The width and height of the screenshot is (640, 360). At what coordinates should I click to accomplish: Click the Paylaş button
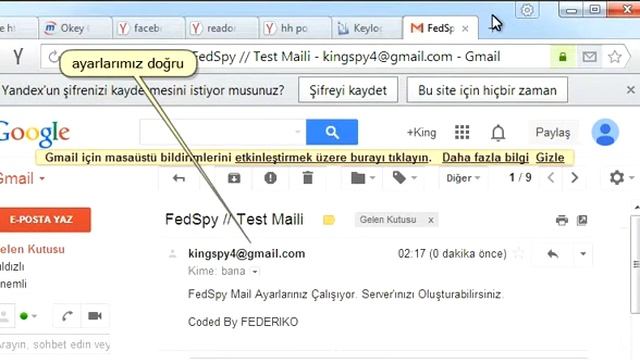(553, 132)
